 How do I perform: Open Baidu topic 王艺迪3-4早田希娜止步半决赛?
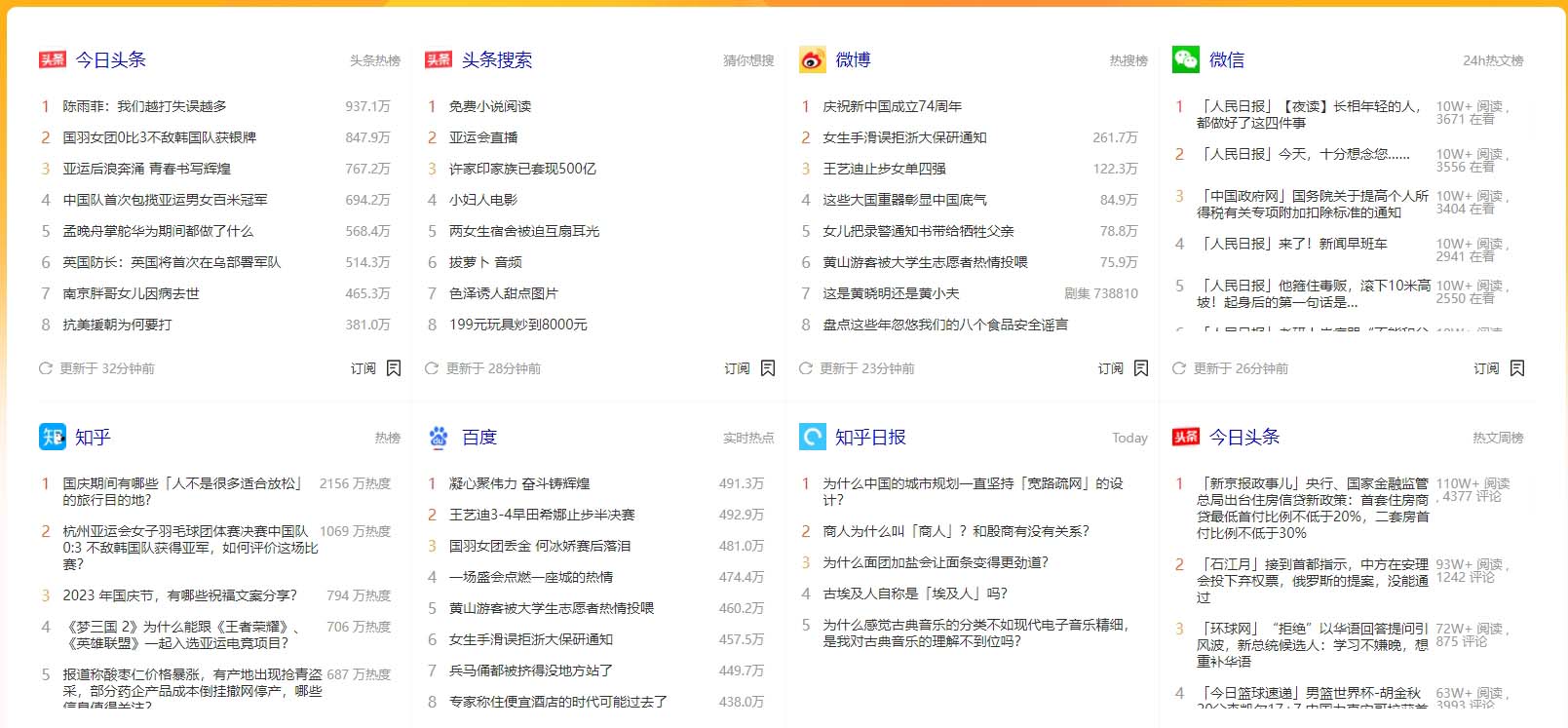[542, 515]
